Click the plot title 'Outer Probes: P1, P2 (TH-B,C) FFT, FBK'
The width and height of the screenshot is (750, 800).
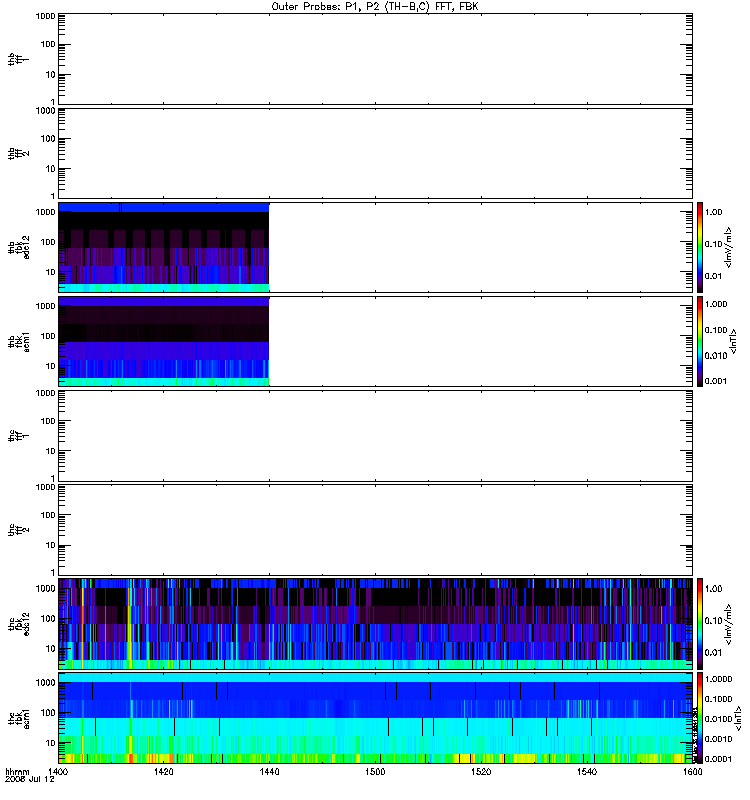click(374, 7)
